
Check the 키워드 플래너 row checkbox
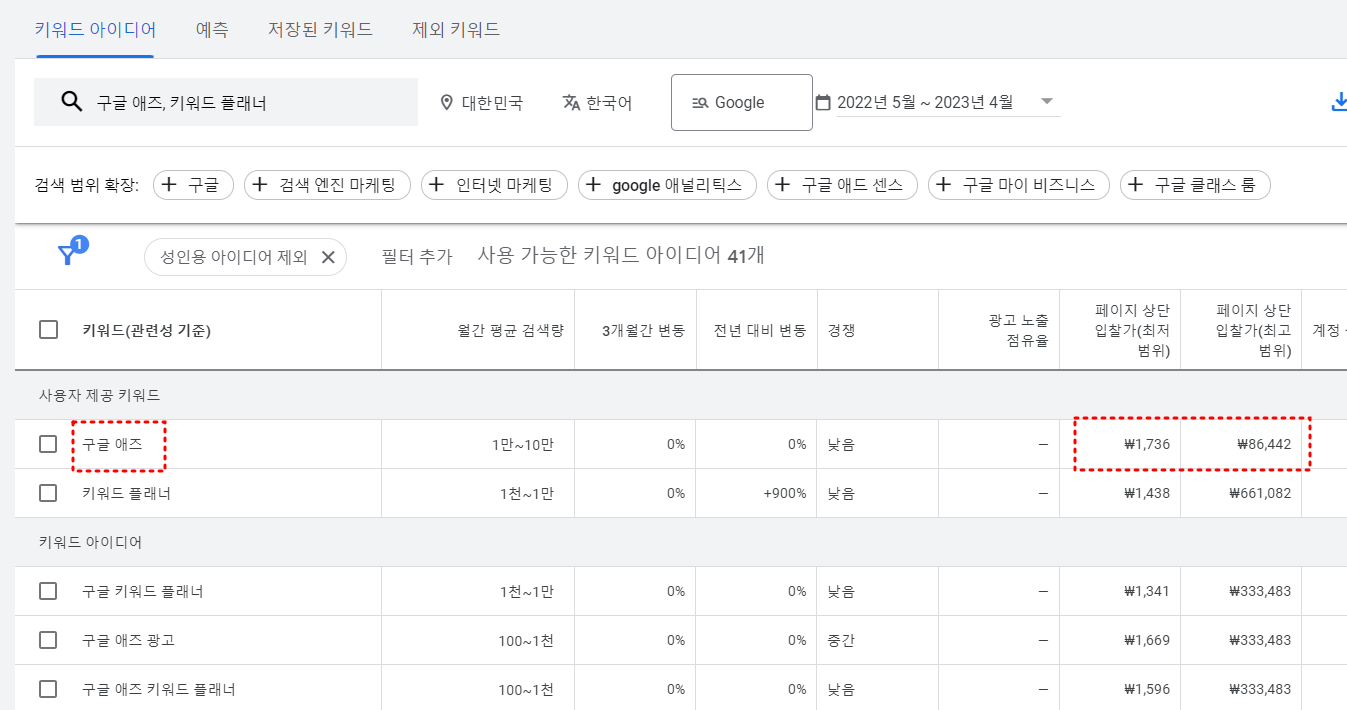click(48, 493)
